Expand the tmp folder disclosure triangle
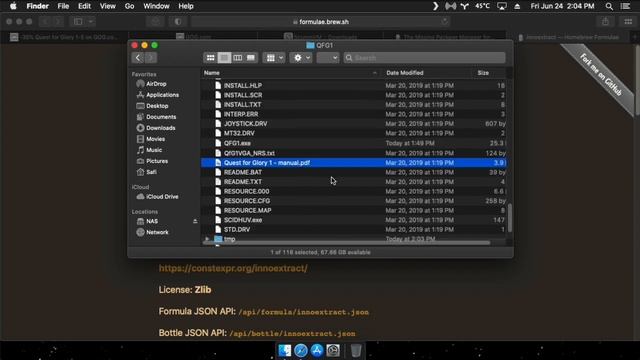640x360 pixels. (x=207, y=239)
